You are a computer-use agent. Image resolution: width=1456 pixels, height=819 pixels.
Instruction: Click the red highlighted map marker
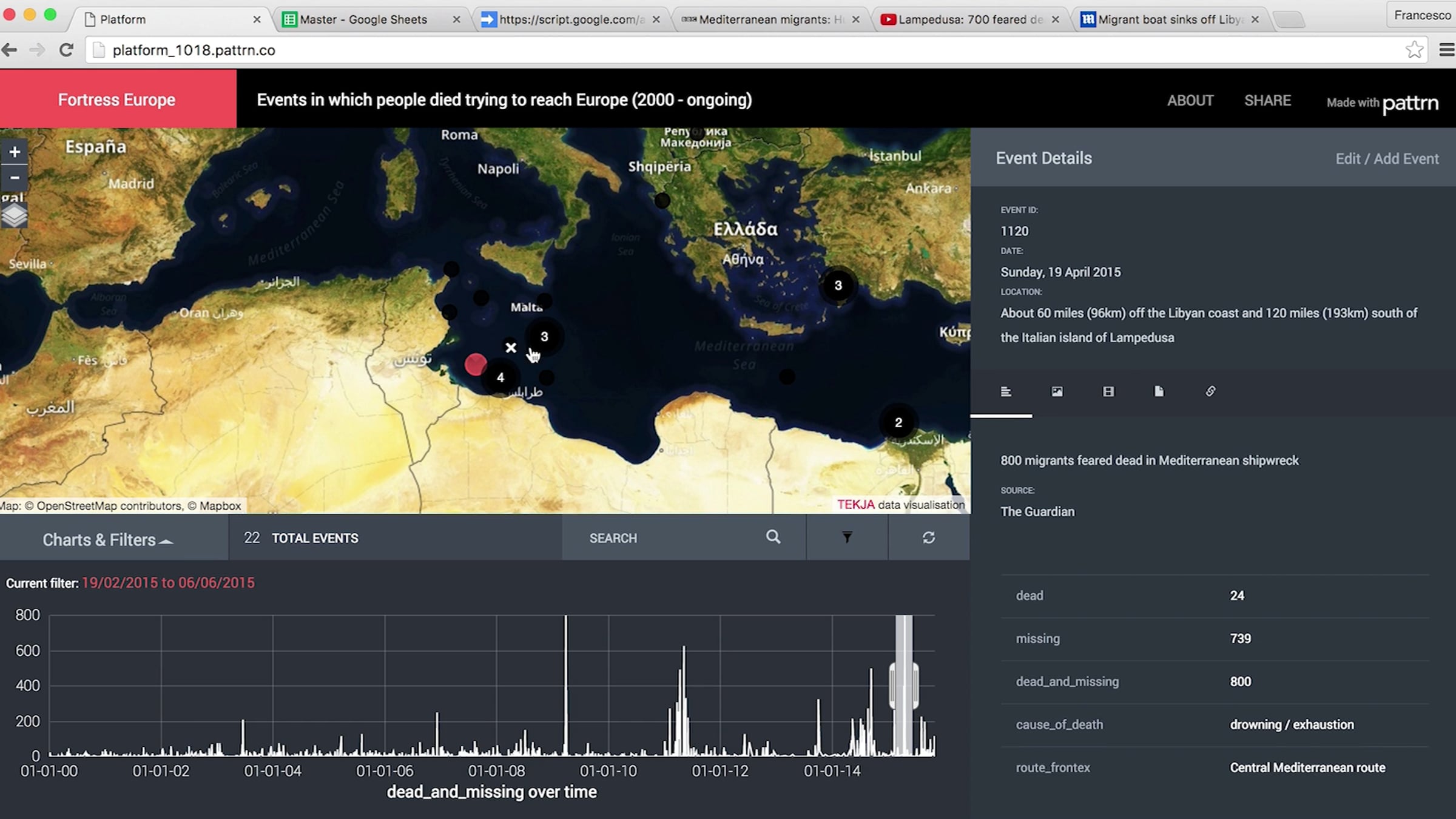point(475,364)
